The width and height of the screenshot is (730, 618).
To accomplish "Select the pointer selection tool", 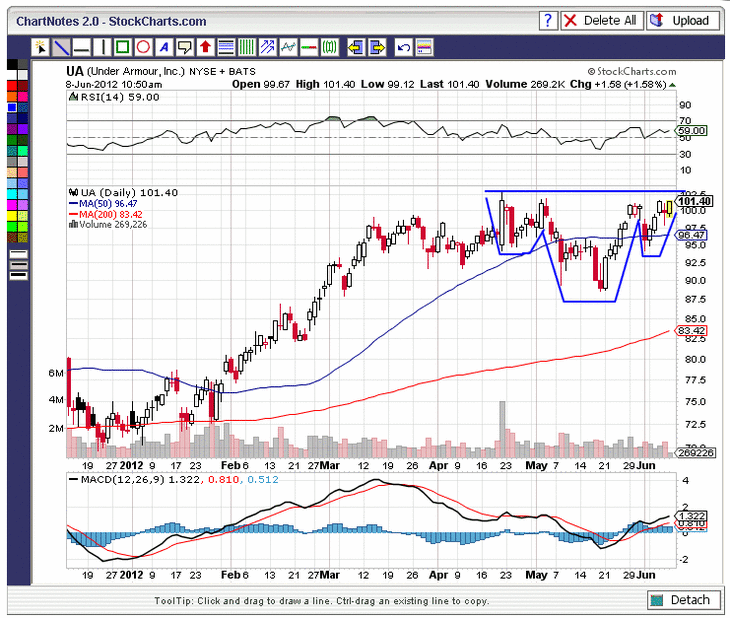I will pos(41,47).
